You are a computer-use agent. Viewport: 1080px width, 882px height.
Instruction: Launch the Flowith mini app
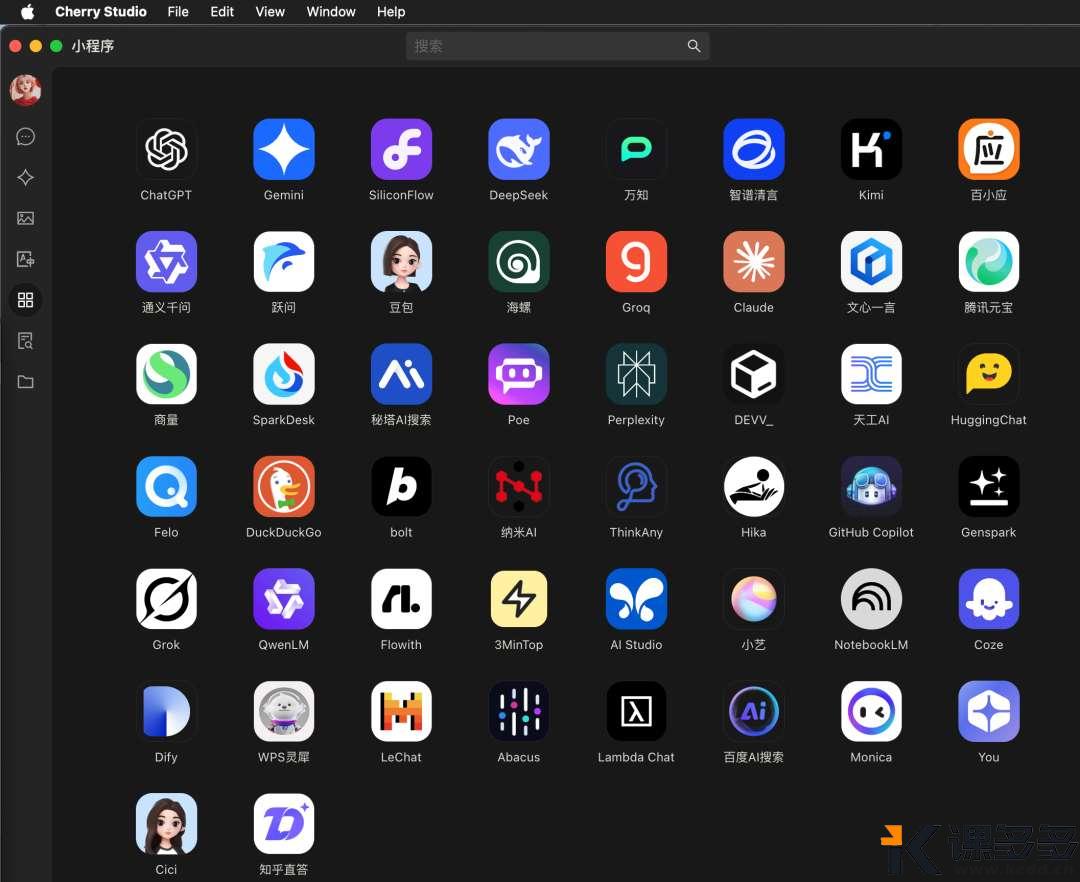pos(402,599)
